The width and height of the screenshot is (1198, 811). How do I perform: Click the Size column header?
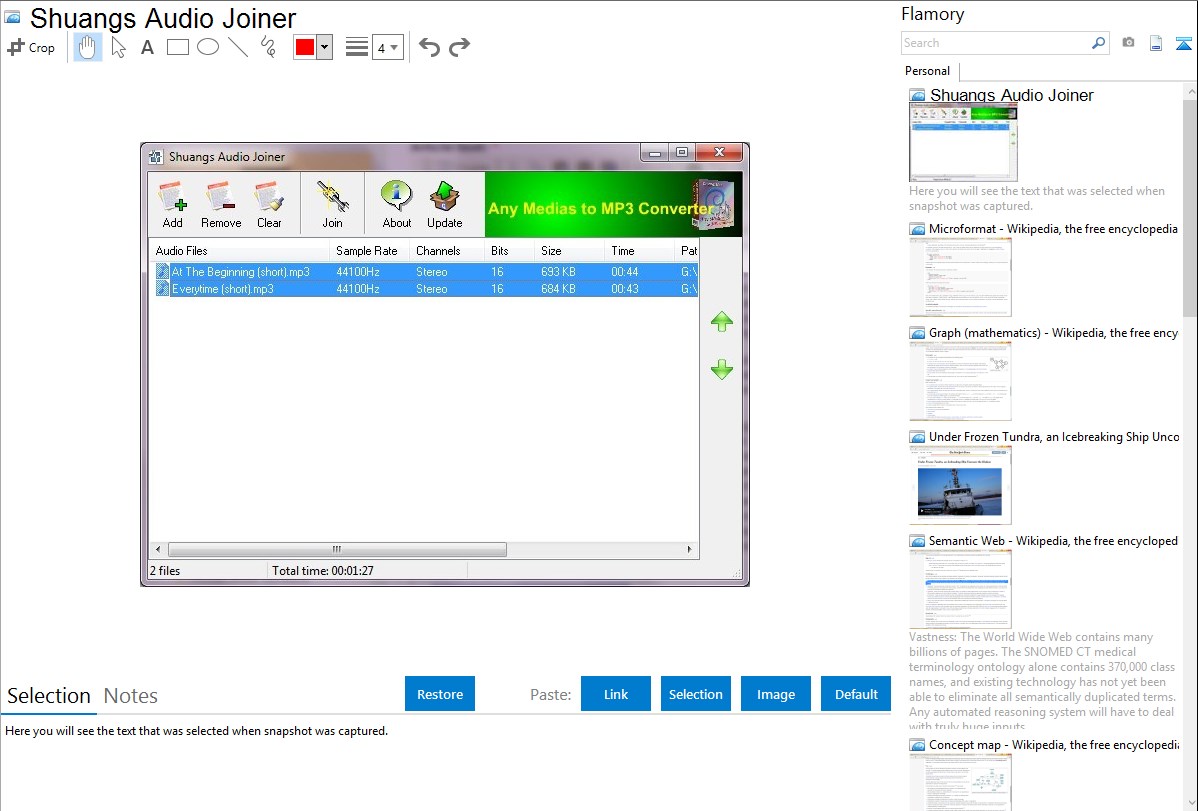[569, 251]
